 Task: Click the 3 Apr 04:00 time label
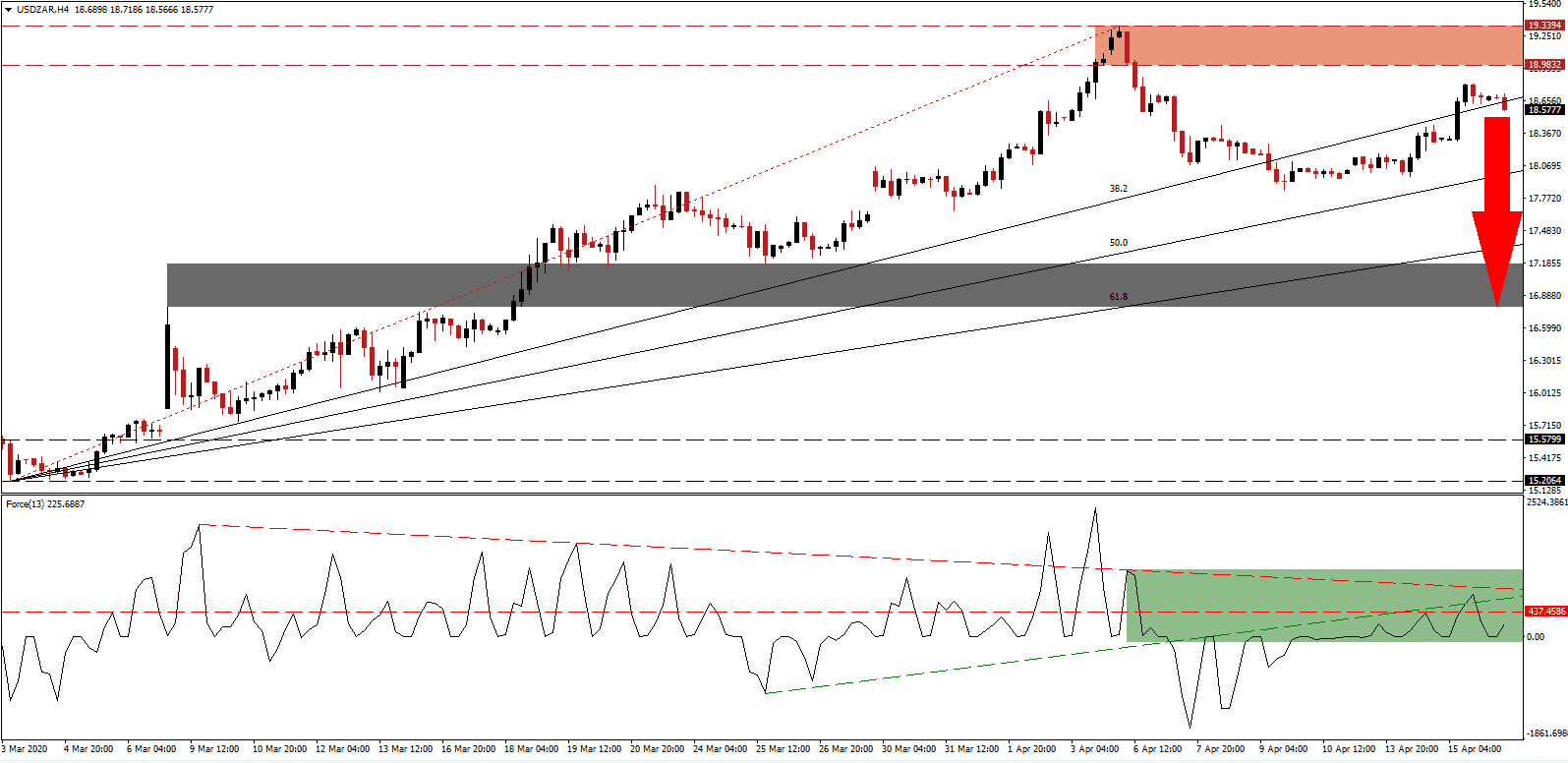[x=1093, y=749]
